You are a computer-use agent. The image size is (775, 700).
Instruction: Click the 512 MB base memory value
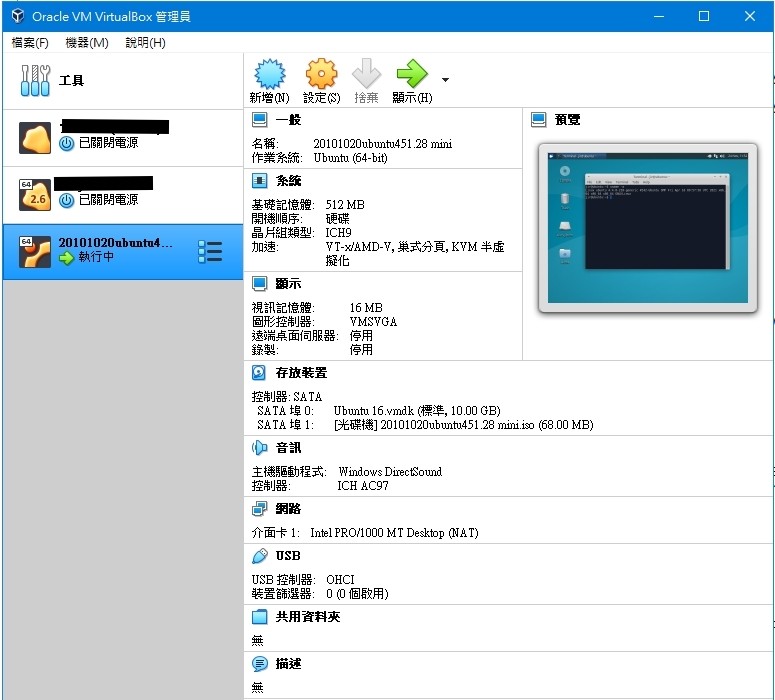[x=345, y=205]
